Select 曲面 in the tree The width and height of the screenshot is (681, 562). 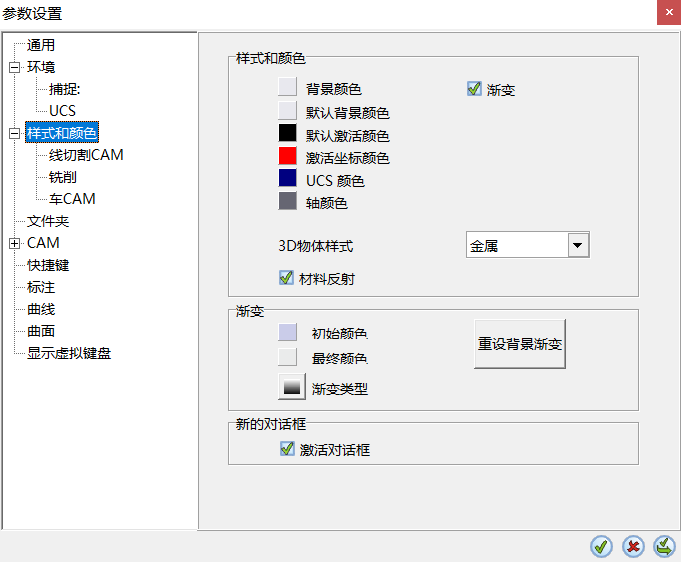click(x=41, y=331)
